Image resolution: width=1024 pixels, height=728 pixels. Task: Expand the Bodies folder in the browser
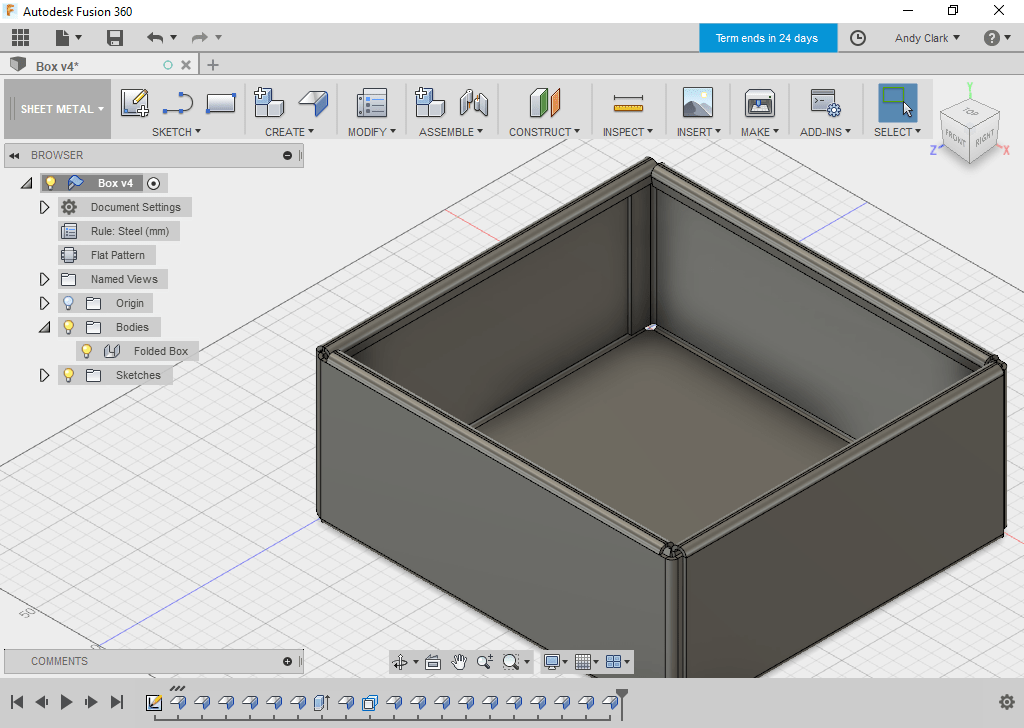point(44,327)
